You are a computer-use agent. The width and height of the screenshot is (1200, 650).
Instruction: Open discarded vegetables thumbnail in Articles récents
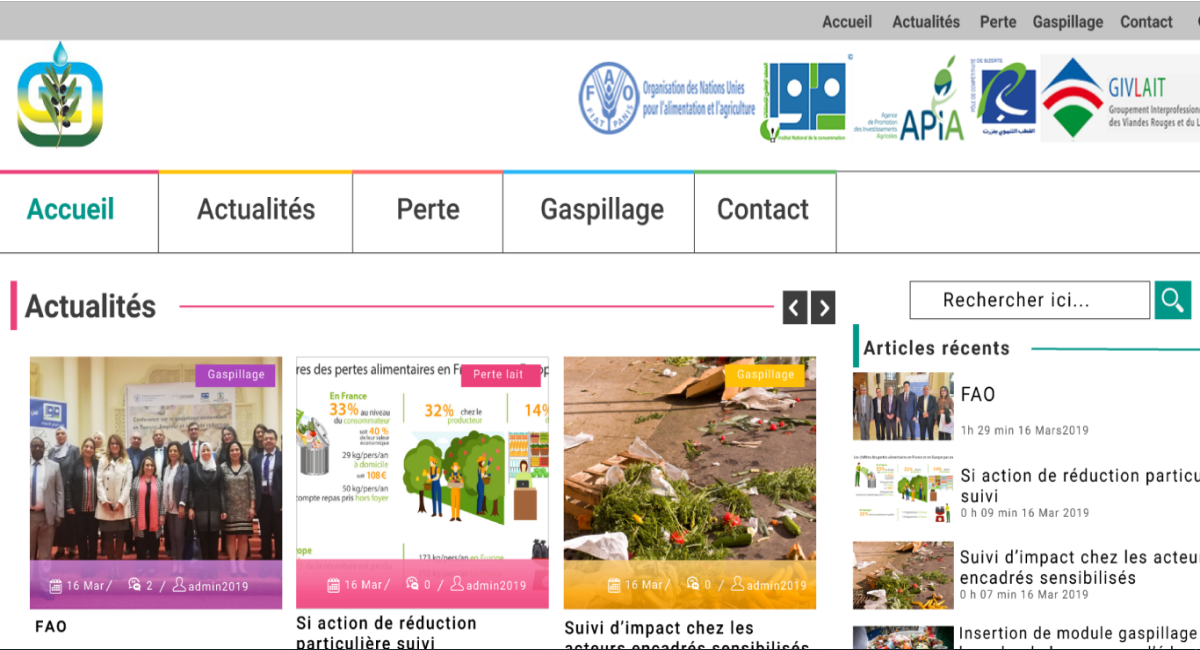pyautogui.click(x=903, y=575)
